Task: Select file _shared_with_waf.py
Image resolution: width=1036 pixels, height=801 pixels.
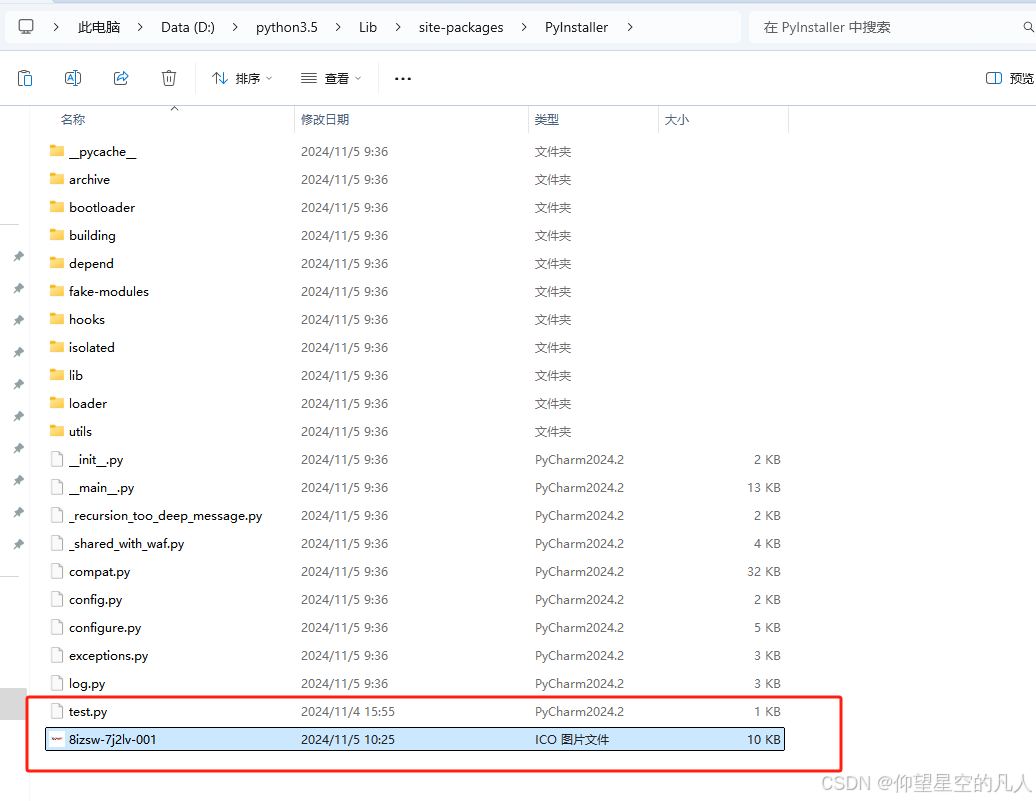Action: [x=126, y=543]
